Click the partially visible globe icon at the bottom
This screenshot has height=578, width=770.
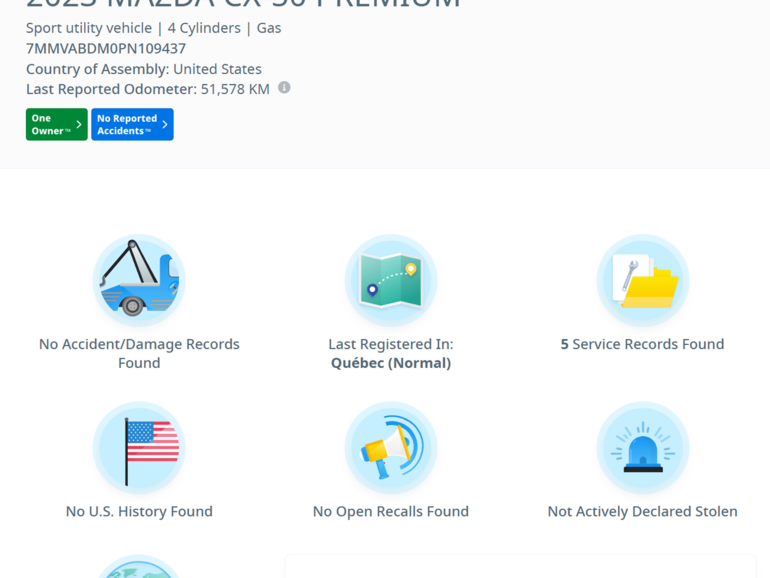(139, 568)
